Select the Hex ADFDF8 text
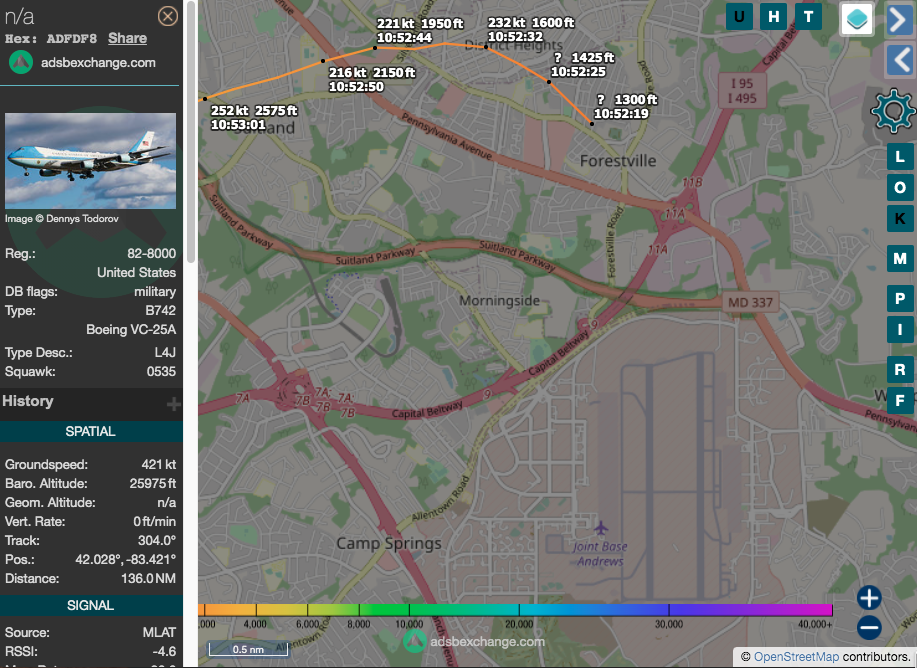Screen dimensions: 917x668 [71, 39]
